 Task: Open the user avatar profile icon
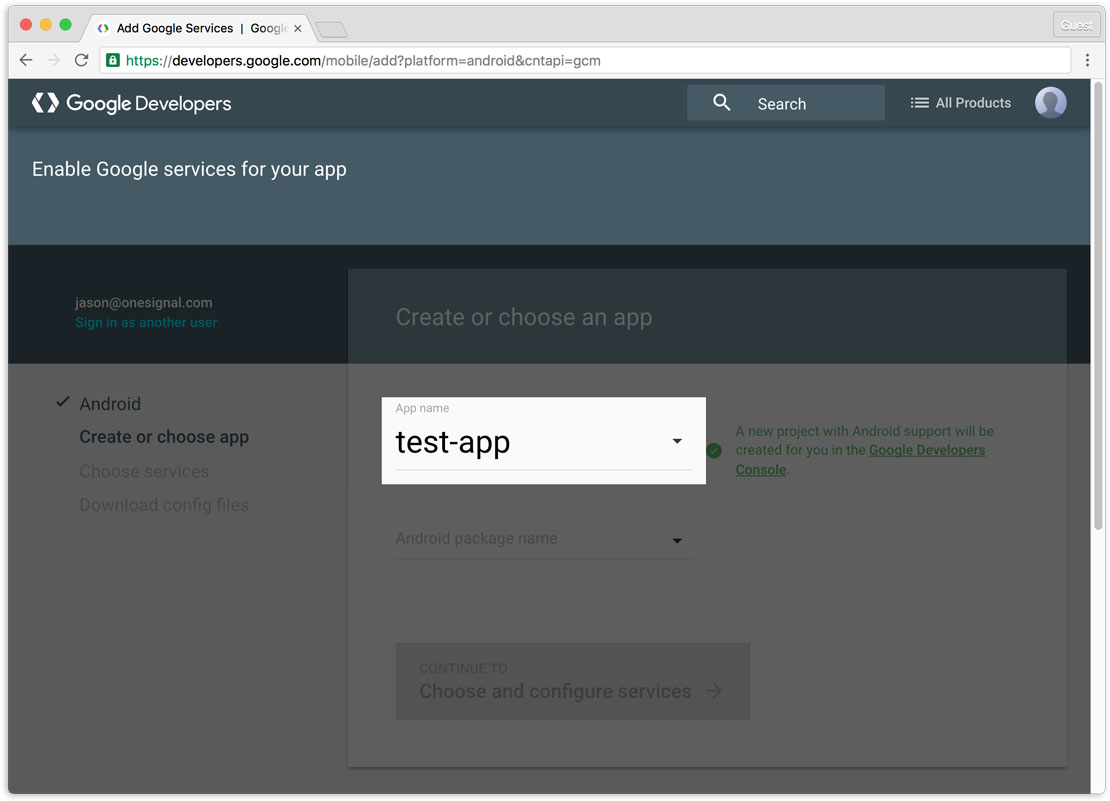1051,103
